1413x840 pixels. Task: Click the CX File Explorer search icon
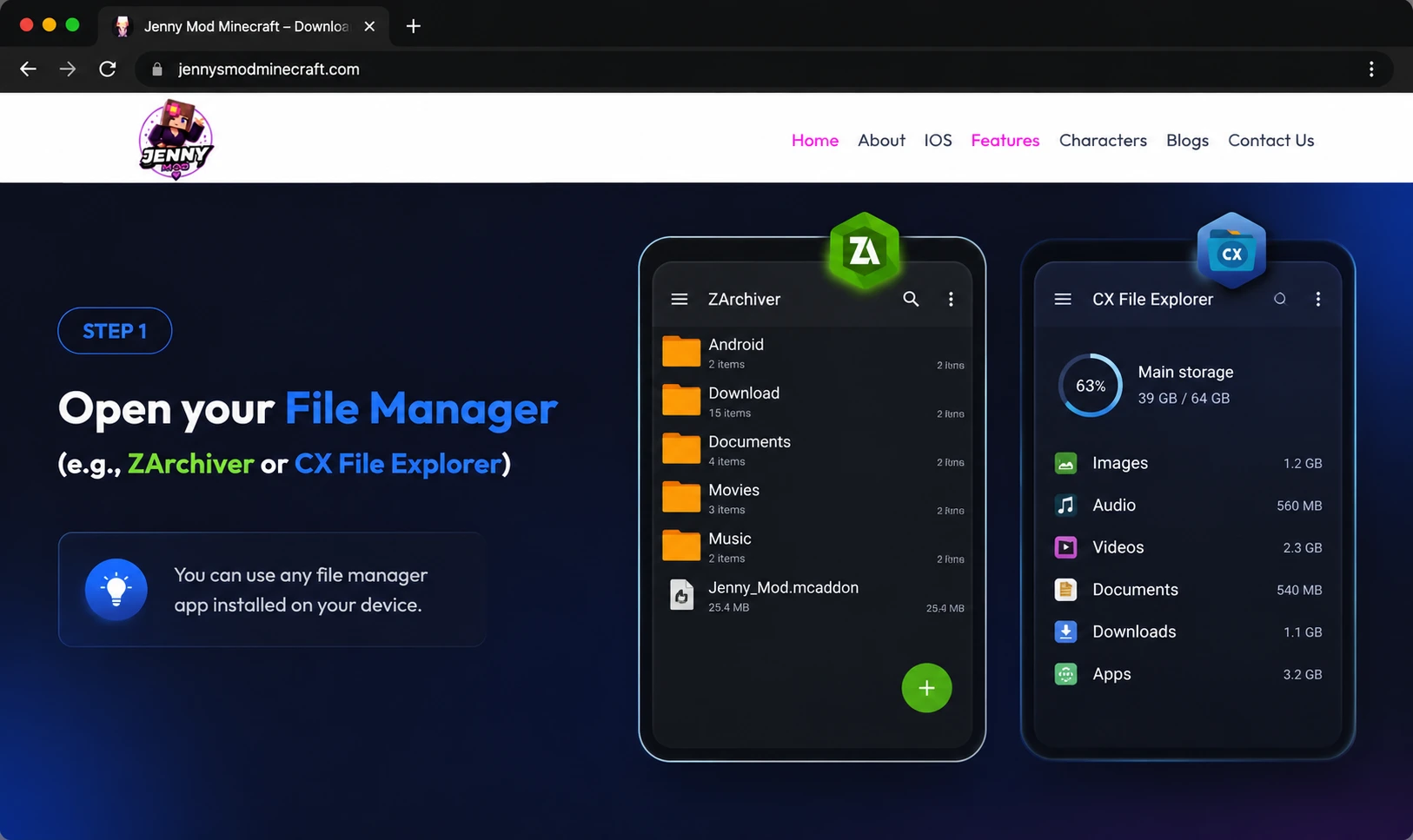tap(1280, 299)
